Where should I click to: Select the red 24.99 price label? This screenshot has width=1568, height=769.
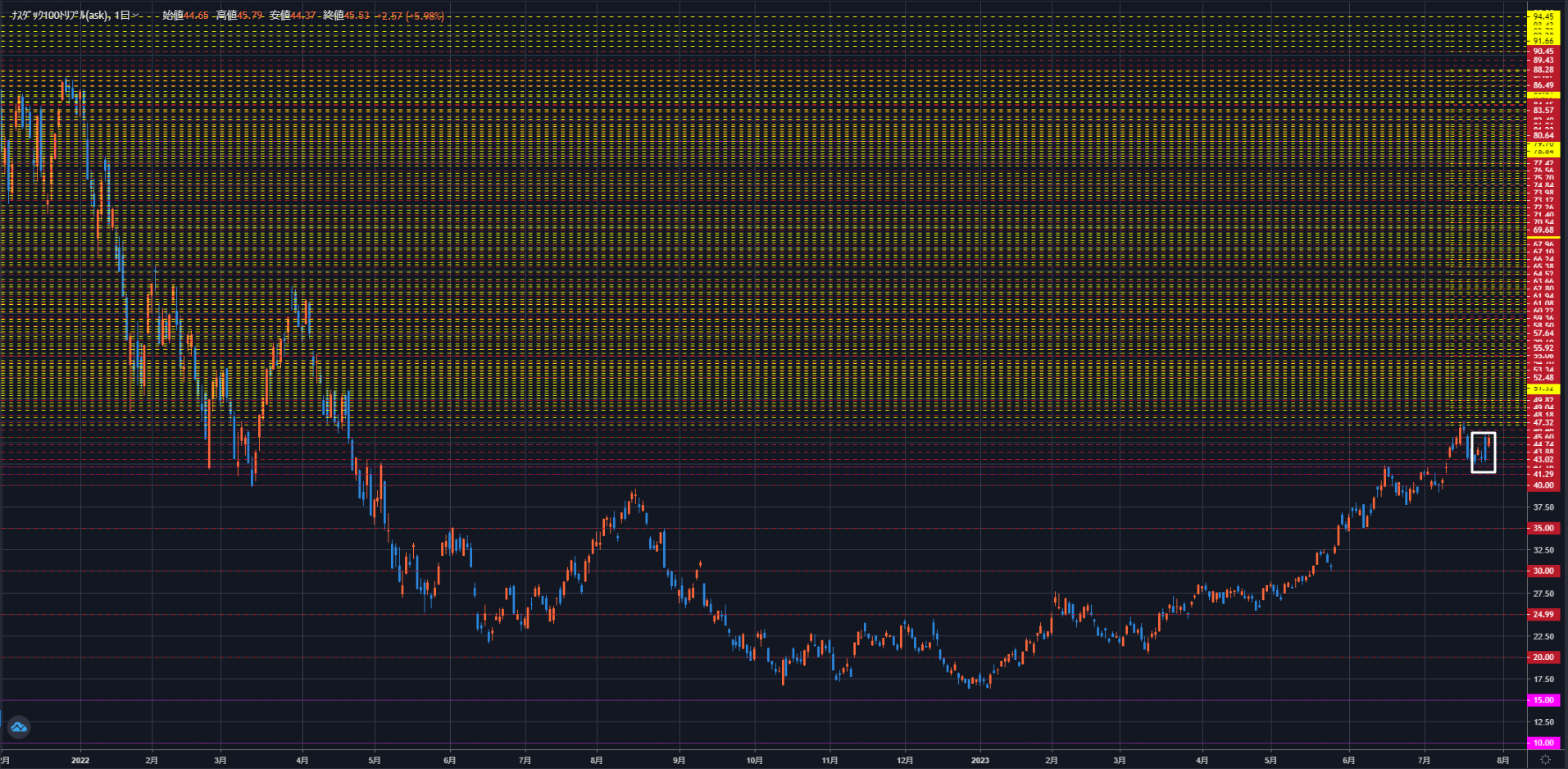coord(1543,614)
